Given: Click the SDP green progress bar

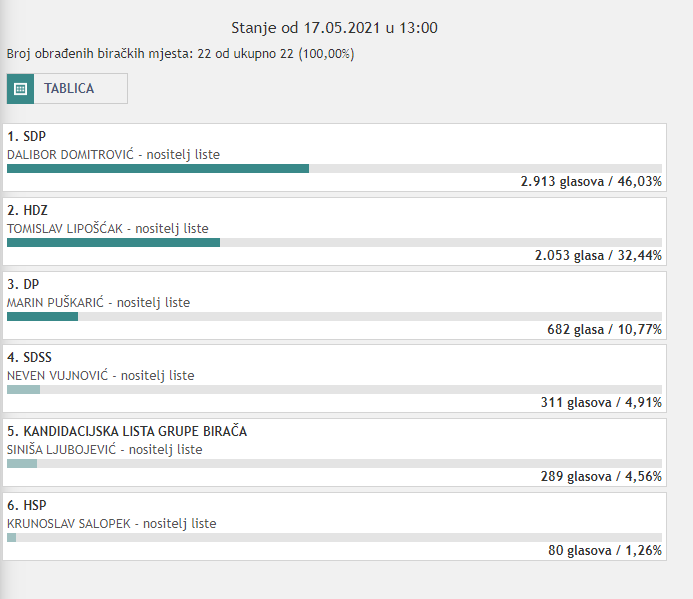Looking at the screenshot, I should point(158,168).
